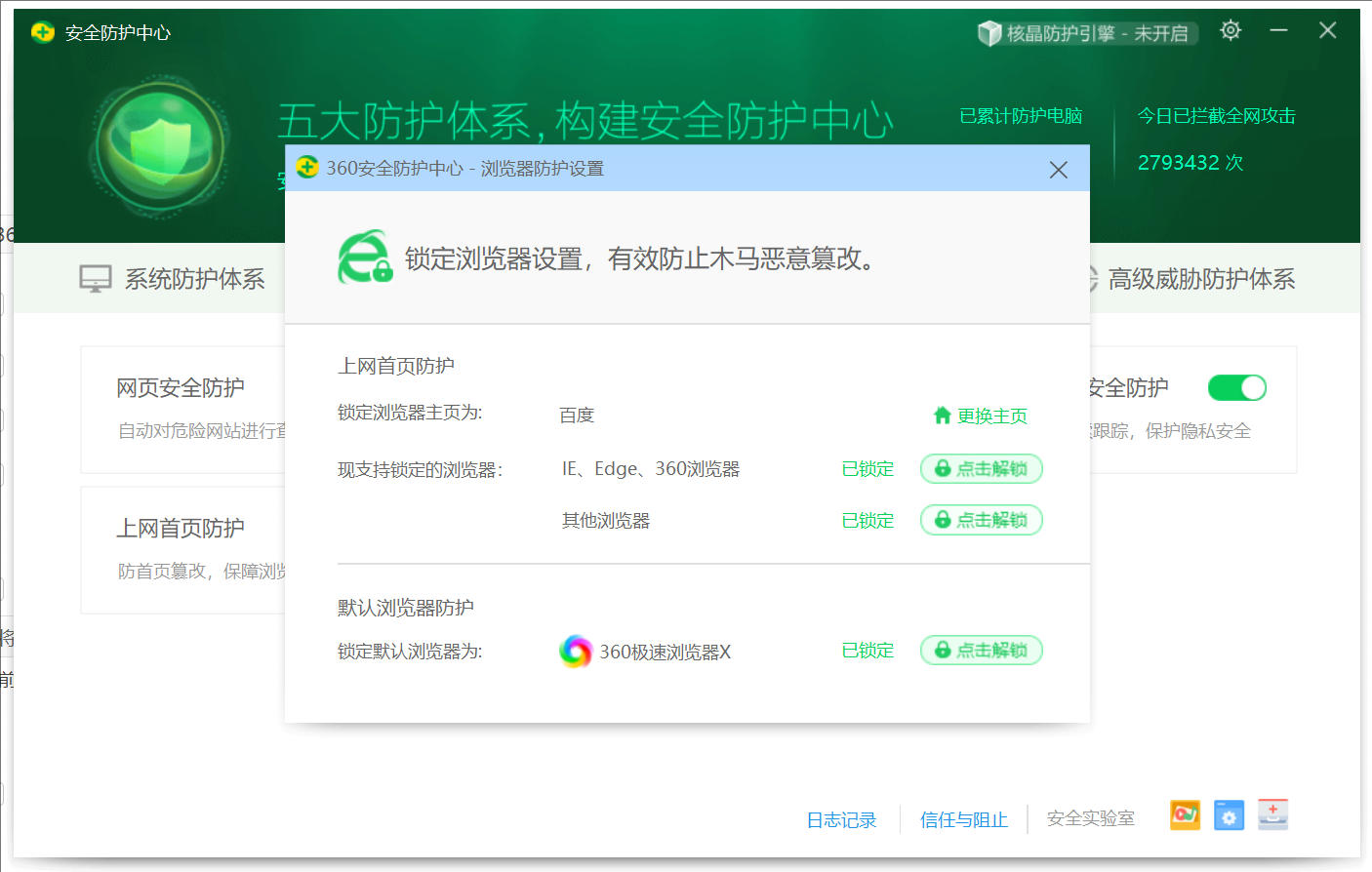This screenshot has height=872, width=1372.
Task: Click 锁定浏览器主页为 label
Action: pos(410,414)
